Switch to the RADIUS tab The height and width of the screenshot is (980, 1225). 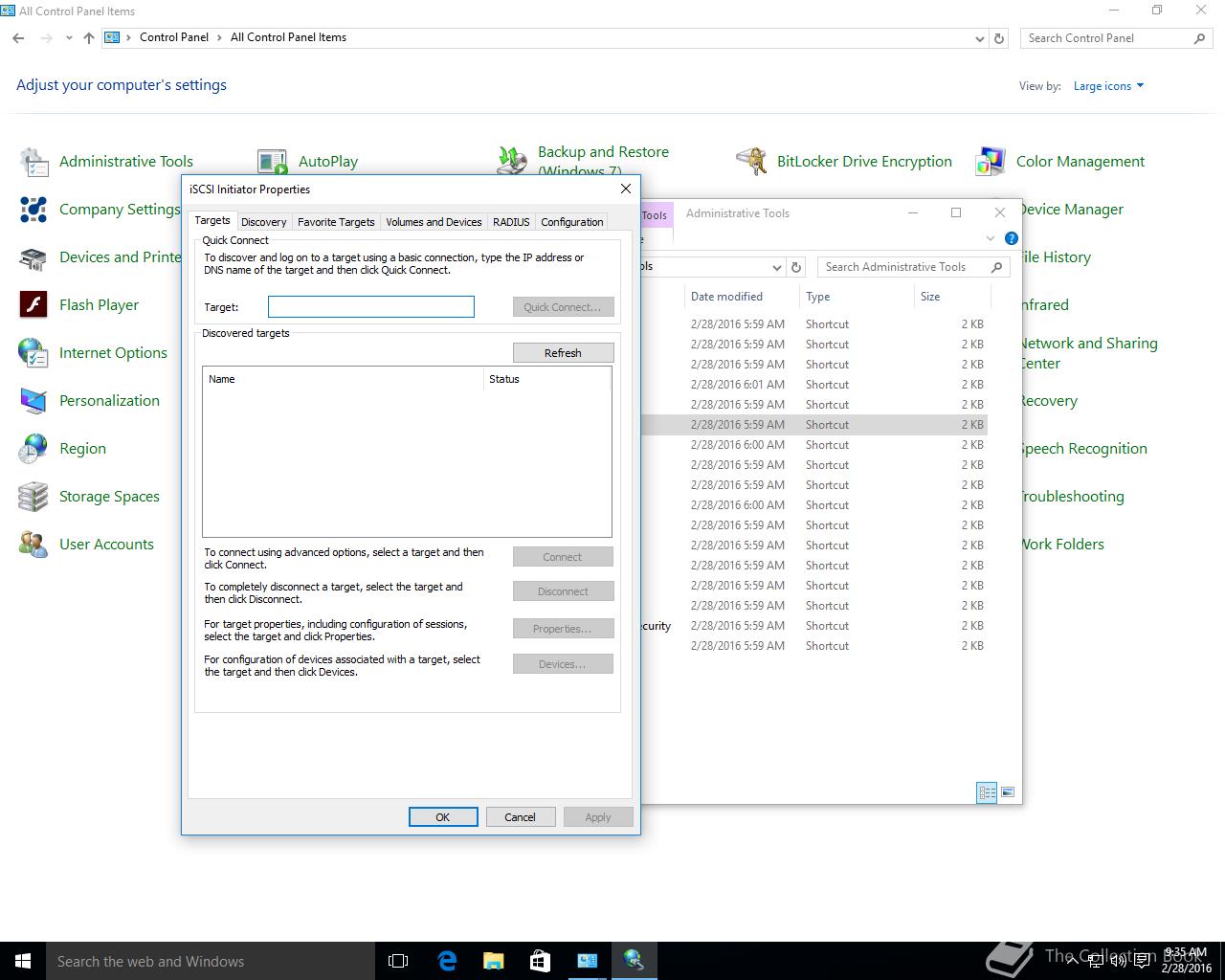[511, 222]
